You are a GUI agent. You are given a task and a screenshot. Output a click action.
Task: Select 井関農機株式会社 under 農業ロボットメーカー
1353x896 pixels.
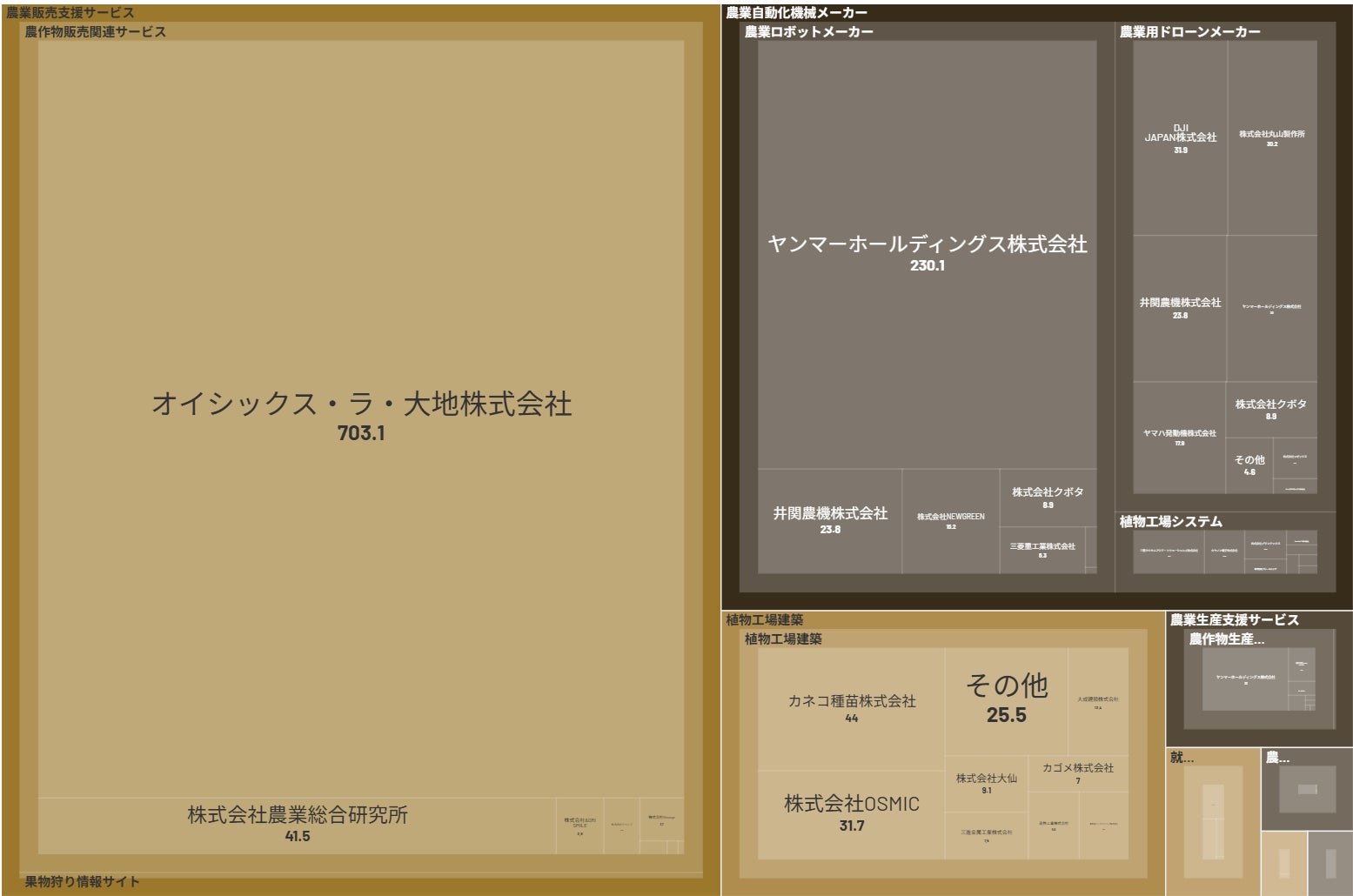tap(829, 521)
